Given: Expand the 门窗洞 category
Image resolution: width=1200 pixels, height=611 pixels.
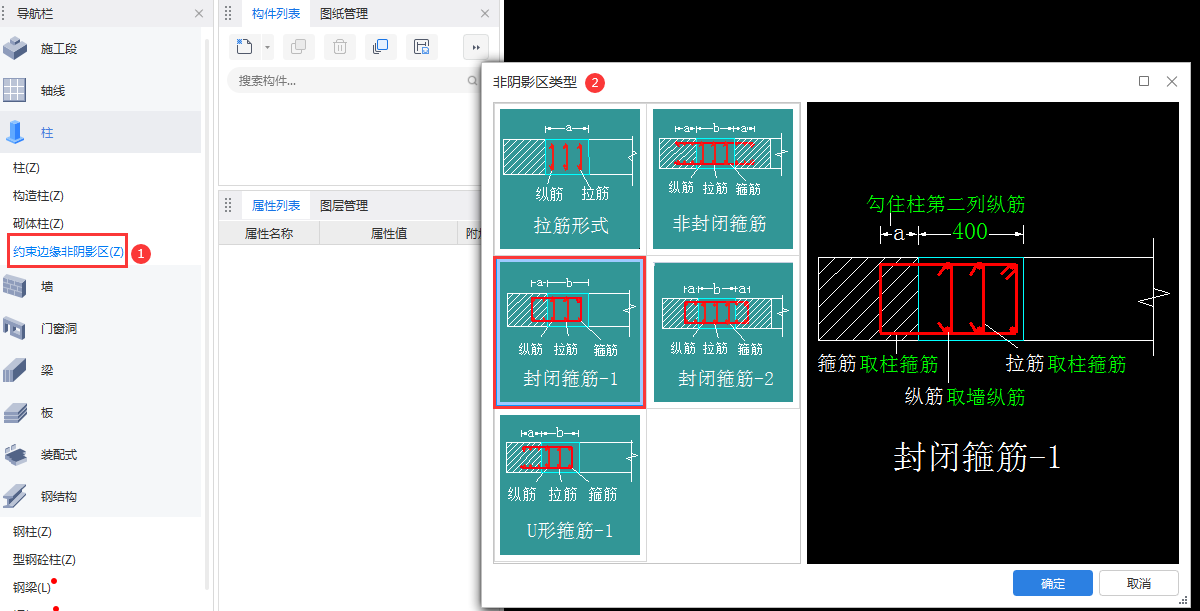Looking at the screenshot, I should pyautogui.click(x=100, y=328).
